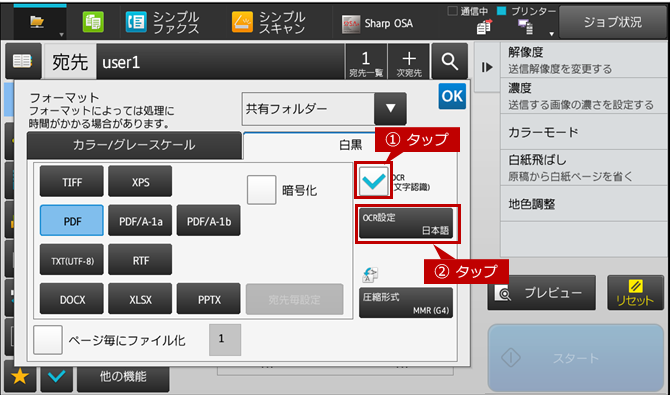670x396 pixels.
Task: Open 地色調整 background adjustment
Action: (584, 204)
